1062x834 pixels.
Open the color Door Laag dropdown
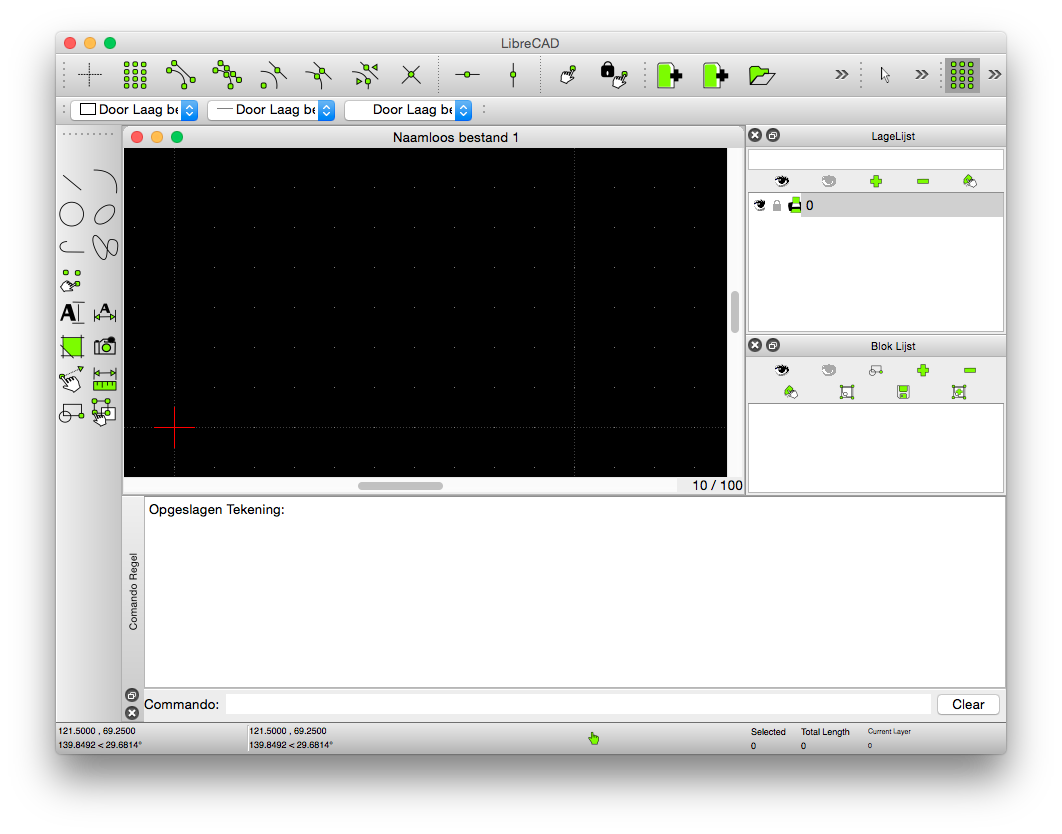pos(134,110)
